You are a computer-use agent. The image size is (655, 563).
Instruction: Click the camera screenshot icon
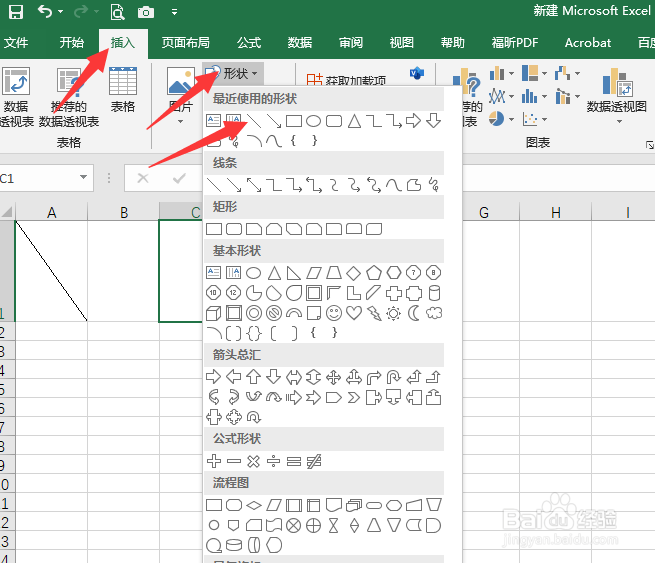(146, 13)
